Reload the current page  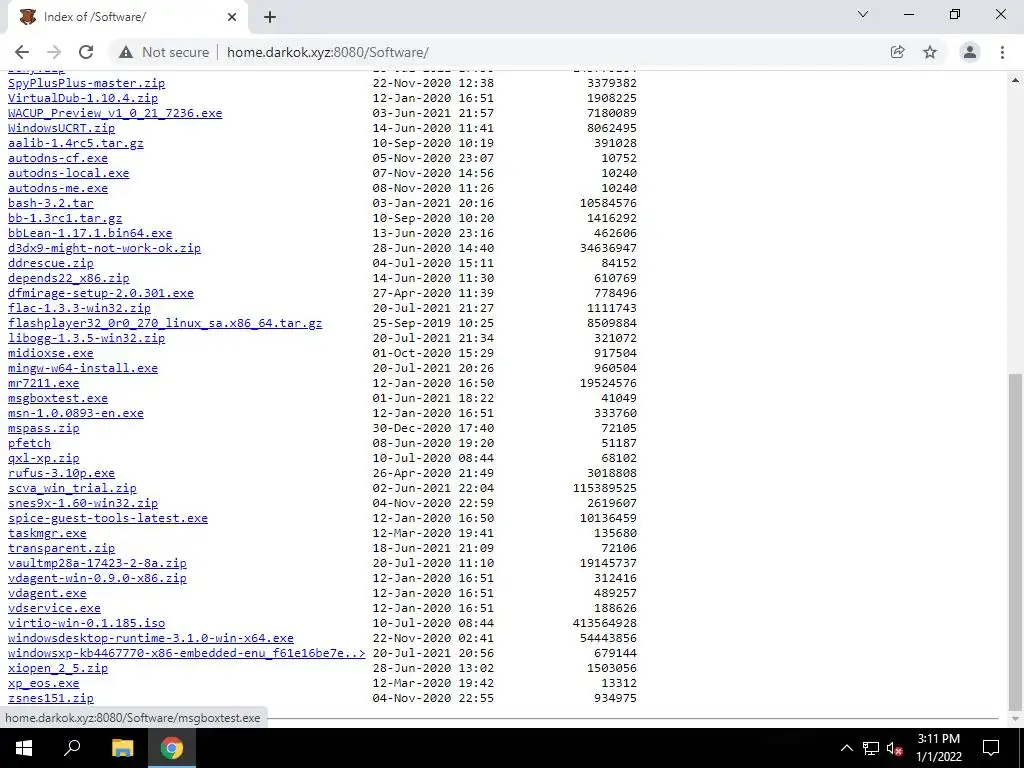point(86,52)
